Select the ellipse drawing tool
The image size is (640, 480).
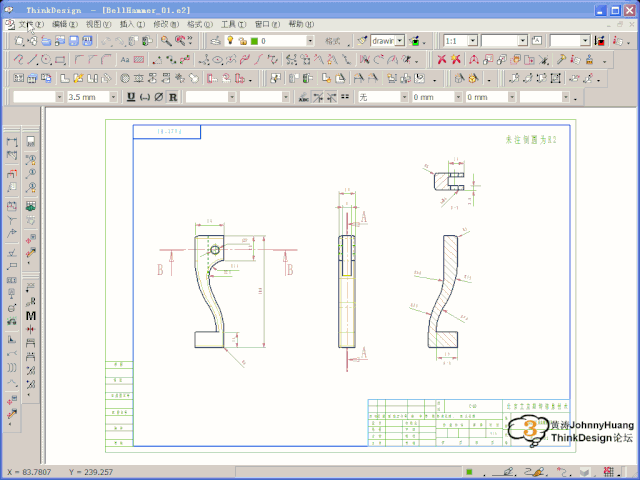(218, 60)
